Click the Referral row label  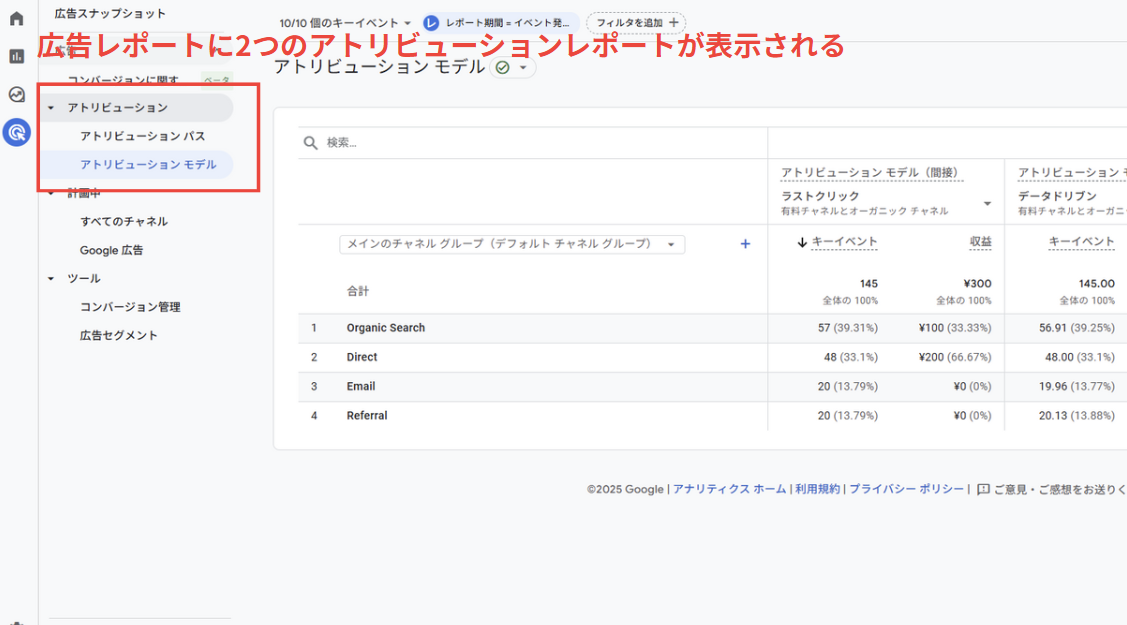click(x=367, y=416)
